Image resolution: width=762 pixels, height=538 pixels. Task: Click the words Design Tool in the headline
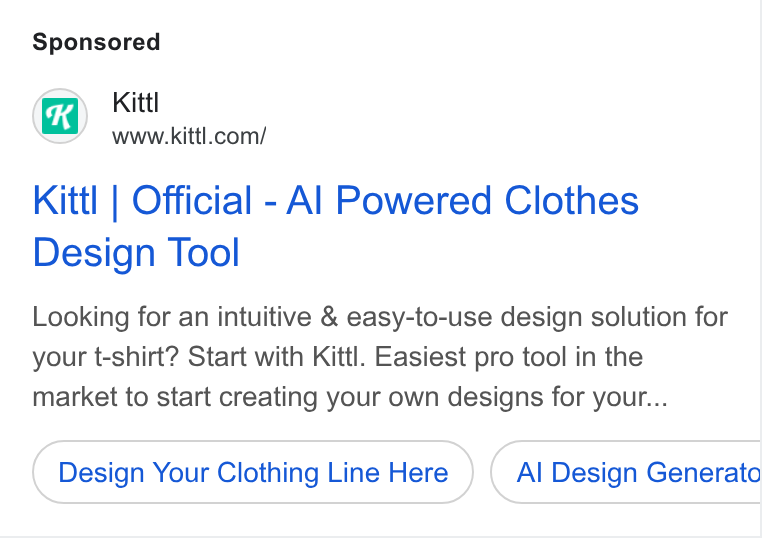point(136,253)
